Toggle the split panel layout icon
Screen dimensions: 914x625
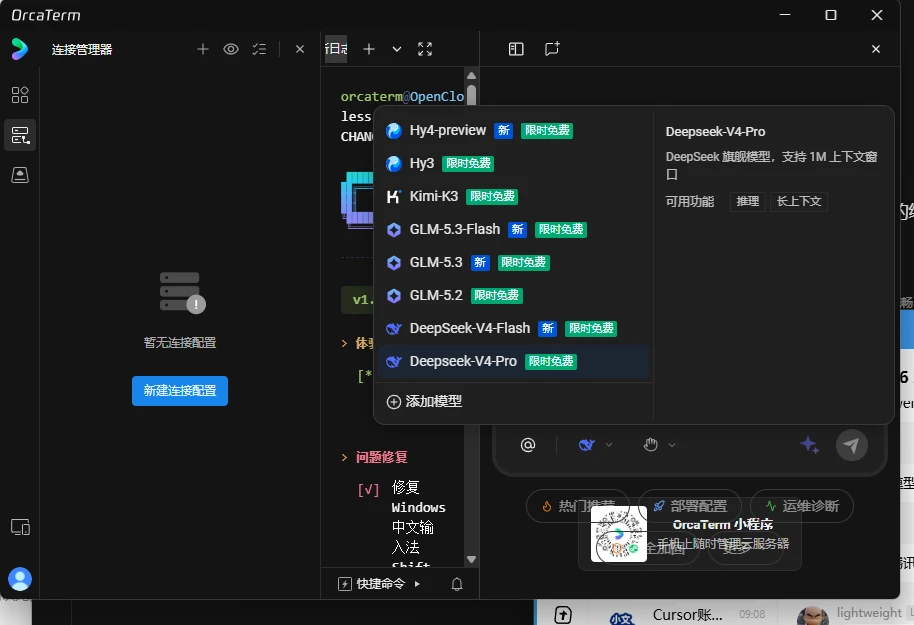pyautogui.click(x=516, y=49)
